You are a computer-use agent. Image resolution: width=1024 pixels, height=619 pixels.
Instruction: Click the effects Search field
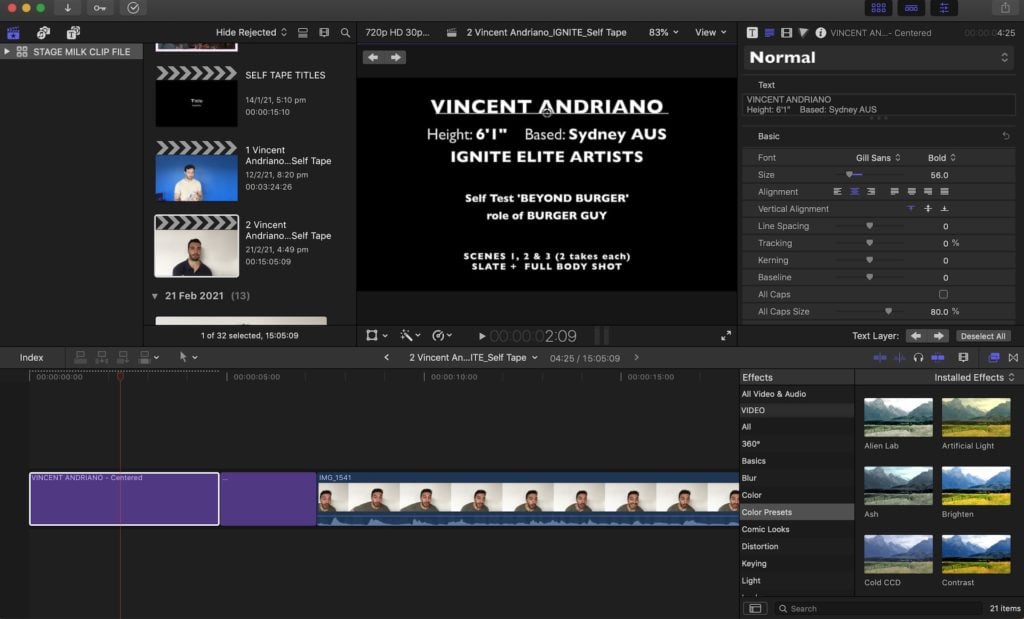pos(879,609)
